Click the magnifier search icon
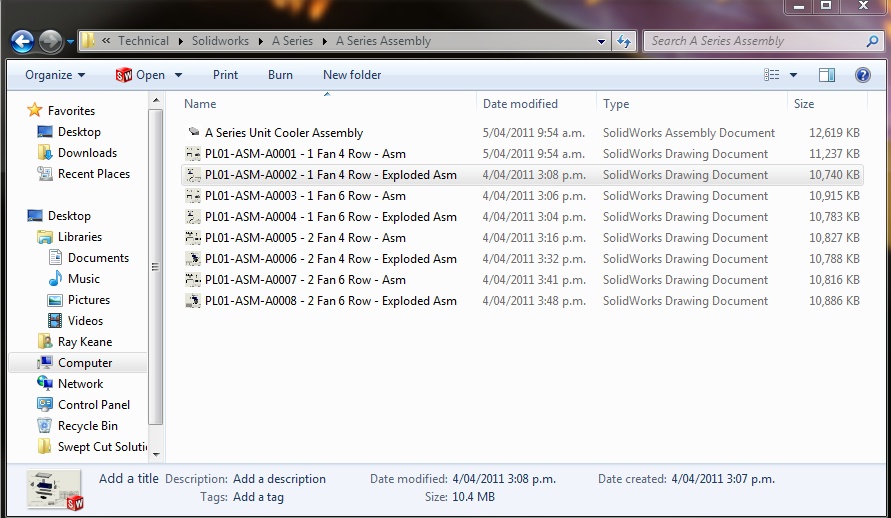The height and width of the screenshot is (518, 891). [873, 41]
